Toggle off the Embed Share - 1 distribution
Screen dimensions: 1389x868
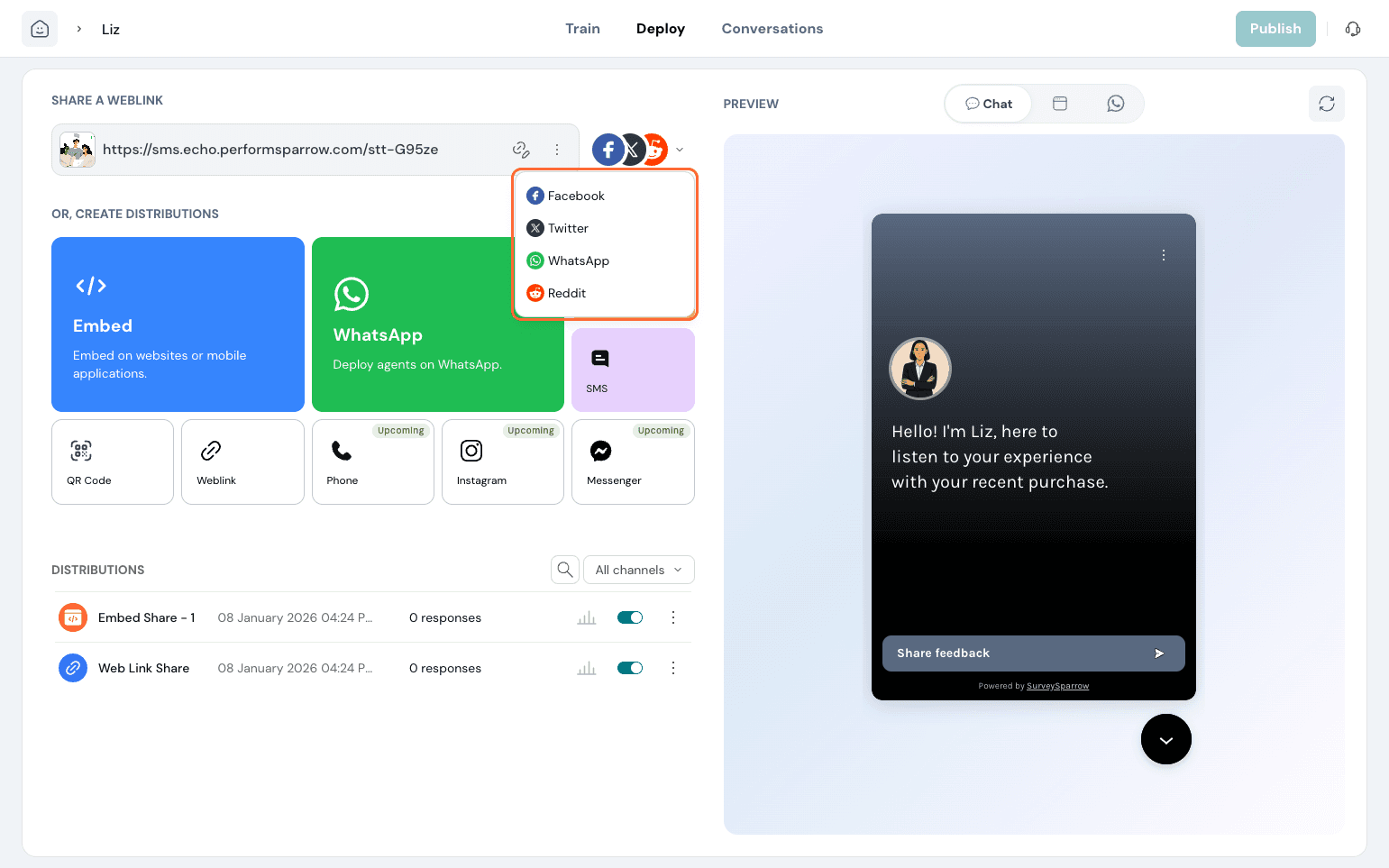[630, 617]
